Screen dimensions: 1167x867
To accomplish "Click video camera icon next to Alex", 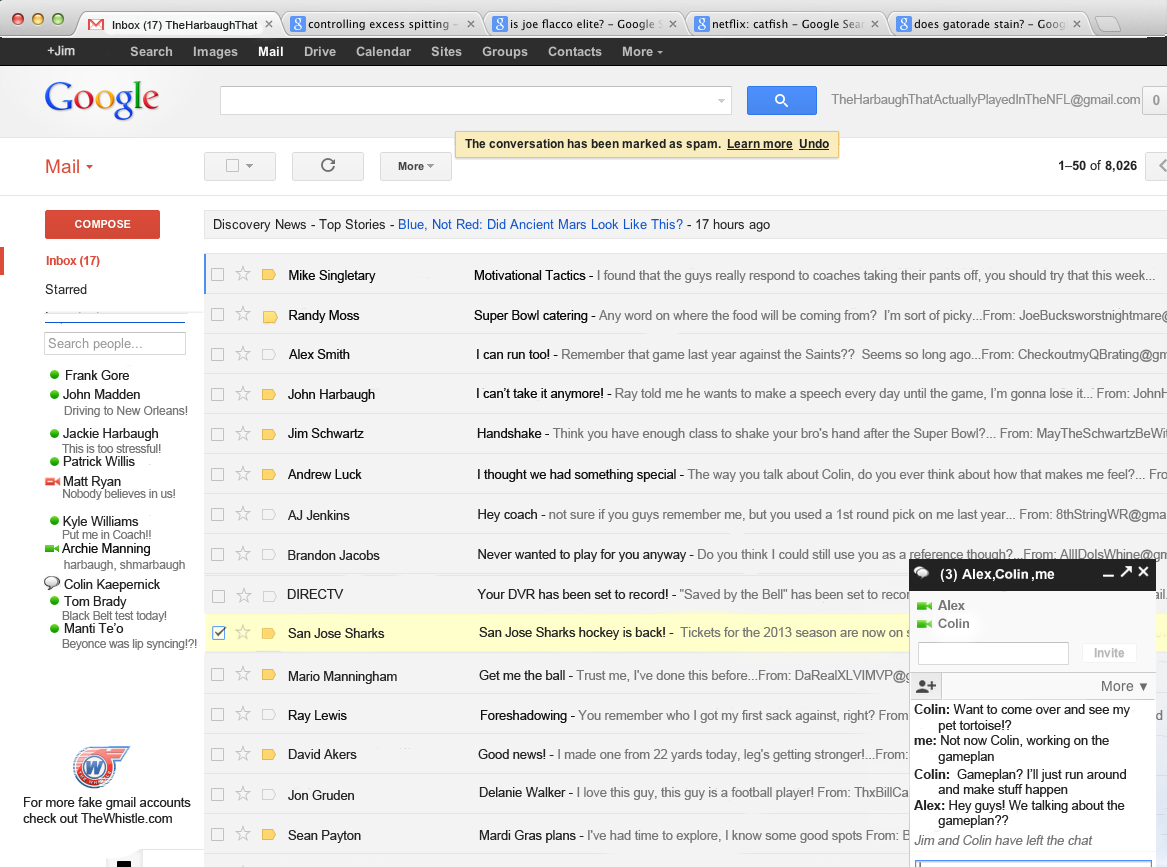I will 924,606.
